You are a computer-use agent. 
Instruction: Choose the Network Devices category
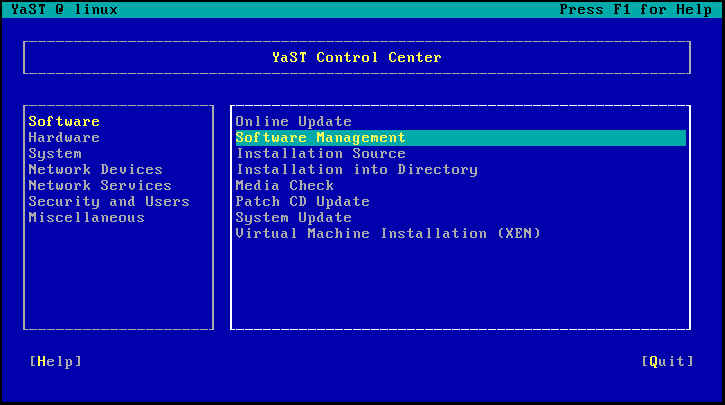tap(95, 170)
